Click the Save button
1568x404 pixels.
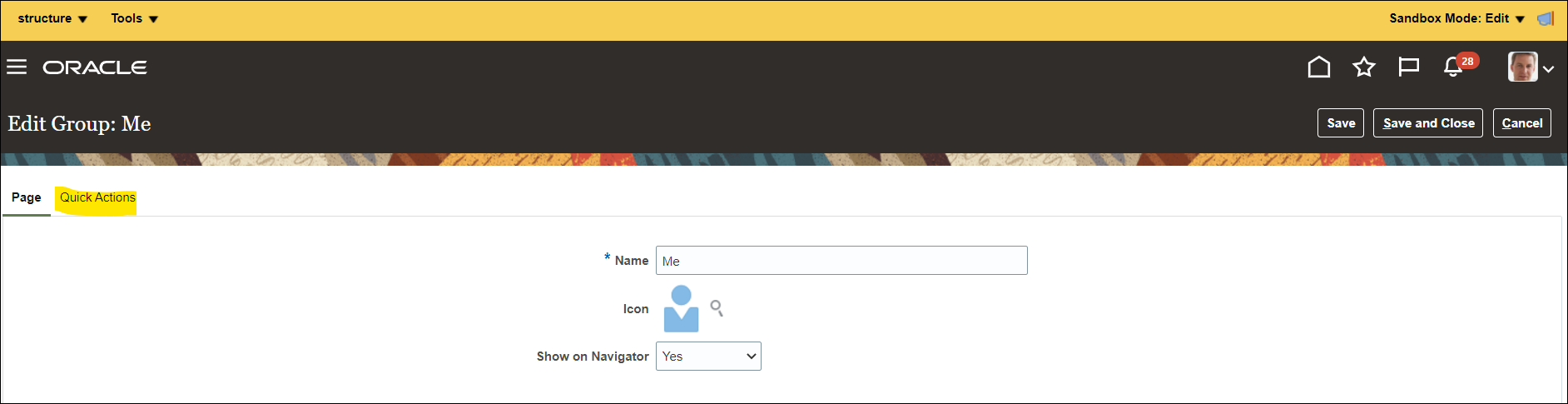[x=1340, y=123]
